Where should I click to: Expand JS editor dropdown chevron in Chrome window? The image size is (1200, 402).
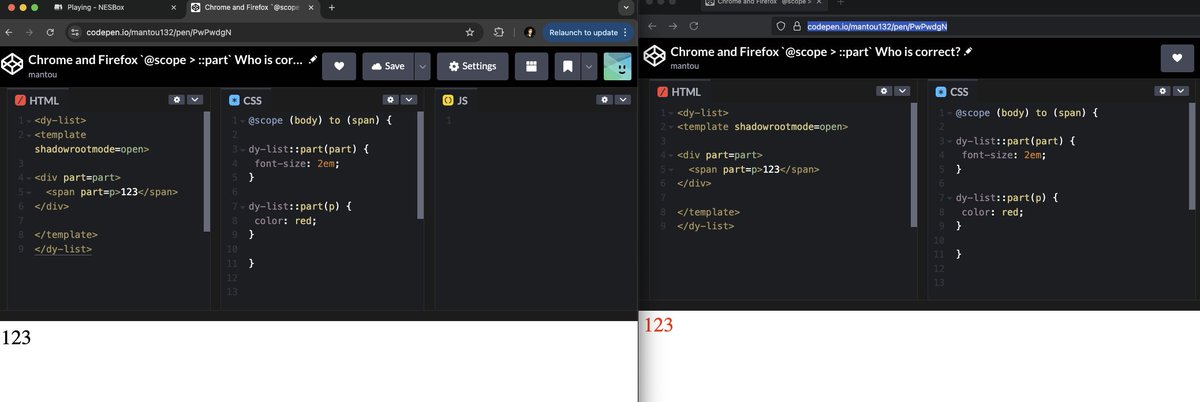tap(622, 100)
